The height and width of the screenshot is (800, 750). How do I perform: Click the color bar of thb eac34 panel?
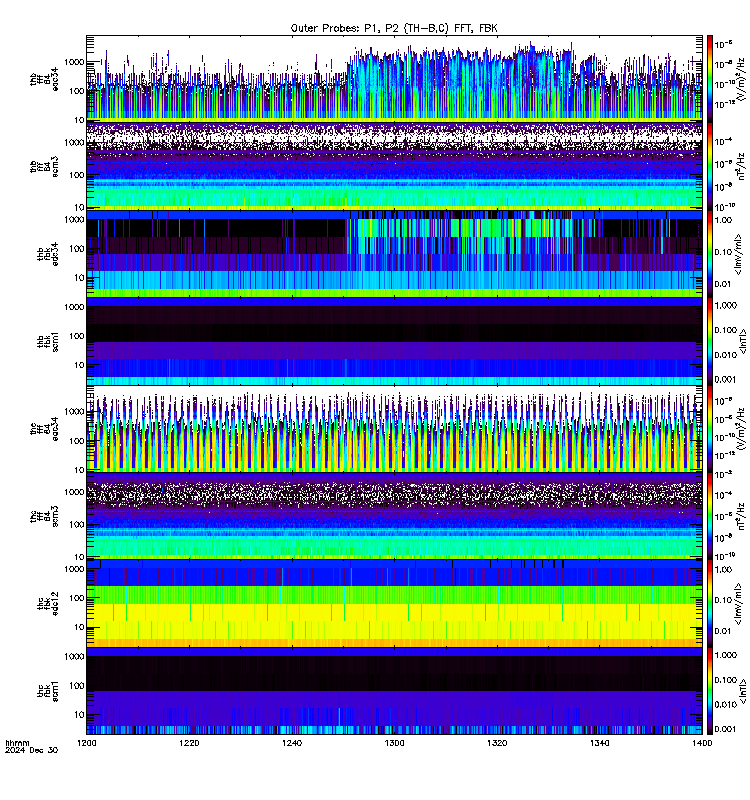pos(710,79)
